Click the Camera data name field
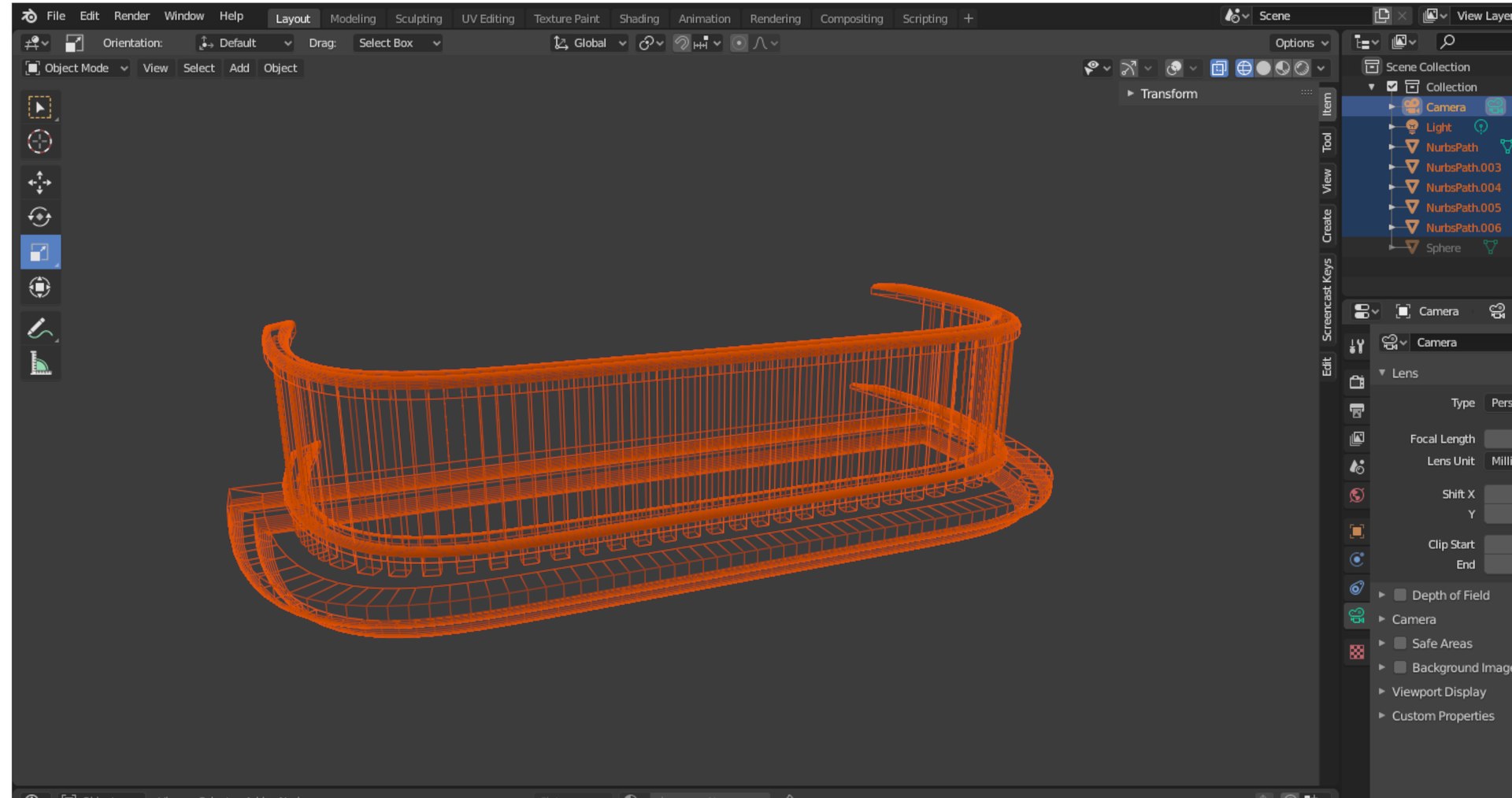 (x=1461, y=343)
